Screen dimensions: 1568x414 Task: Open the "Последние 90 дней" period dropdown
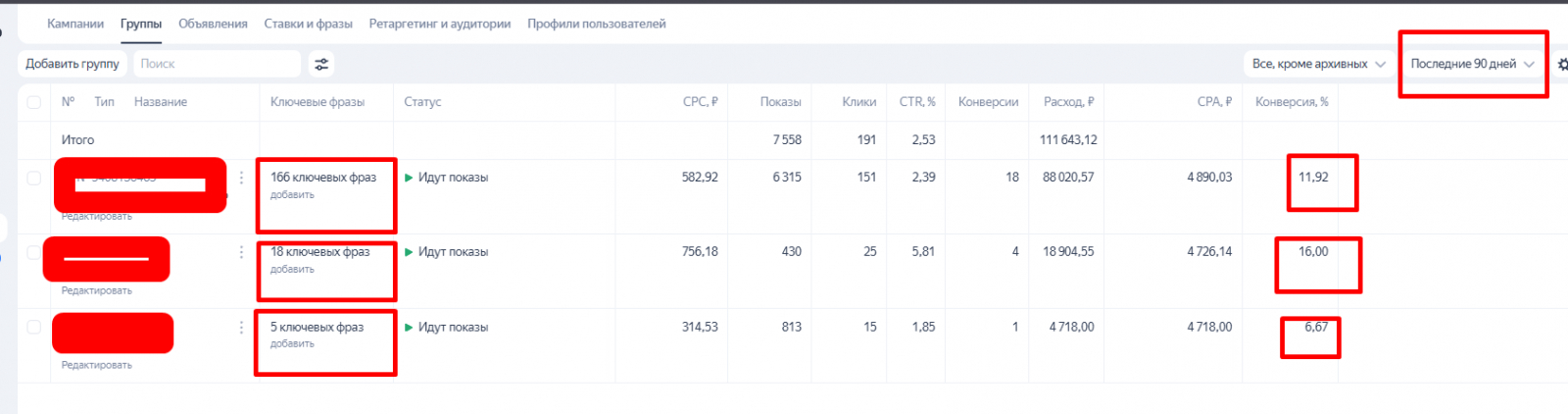coord(1472,64)
